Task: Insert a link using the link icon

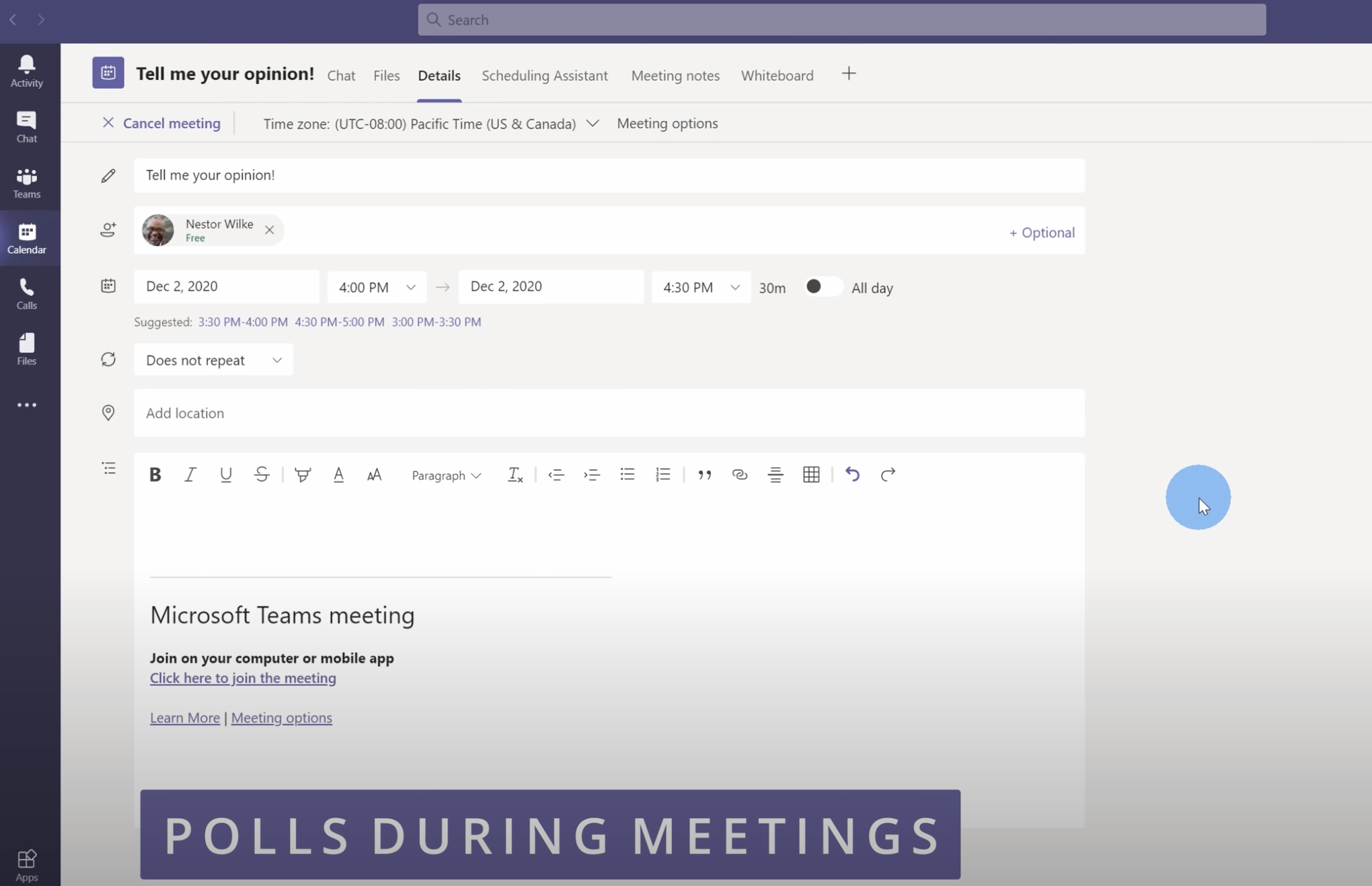Action: point(739,475)
